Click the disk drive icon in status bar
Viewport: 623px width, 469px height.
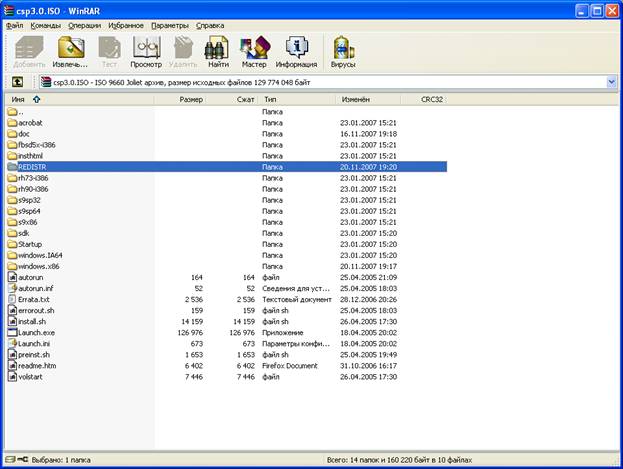pos(10,459)
